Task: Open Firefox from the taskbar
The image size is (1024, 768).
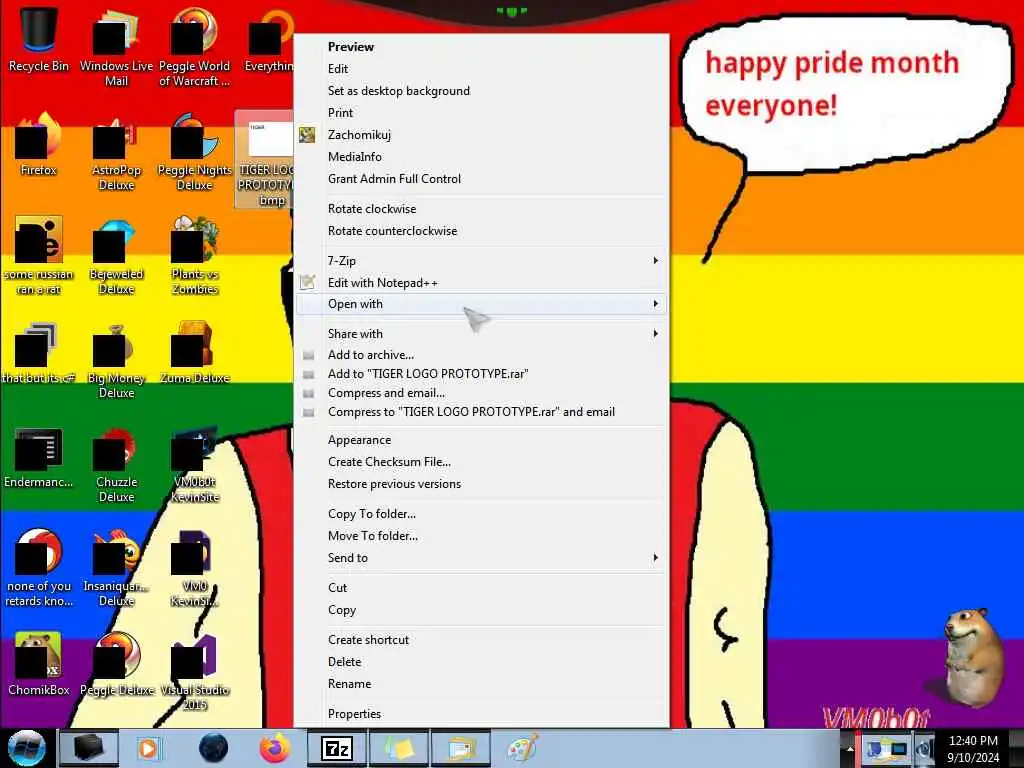Action: pyautogui.click(x=275, y=748)
